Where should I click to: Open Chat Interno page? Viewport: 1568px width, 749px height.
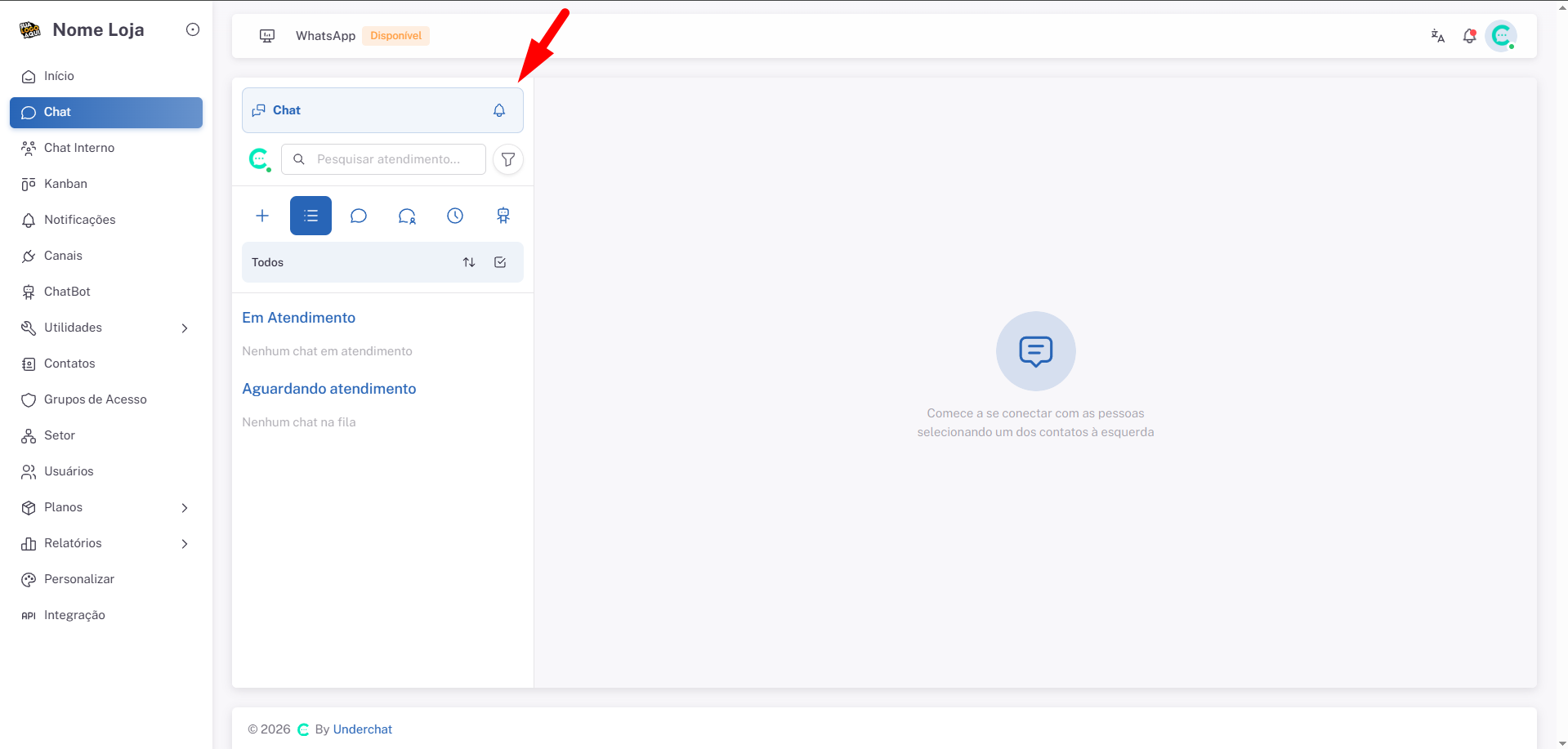106,148
